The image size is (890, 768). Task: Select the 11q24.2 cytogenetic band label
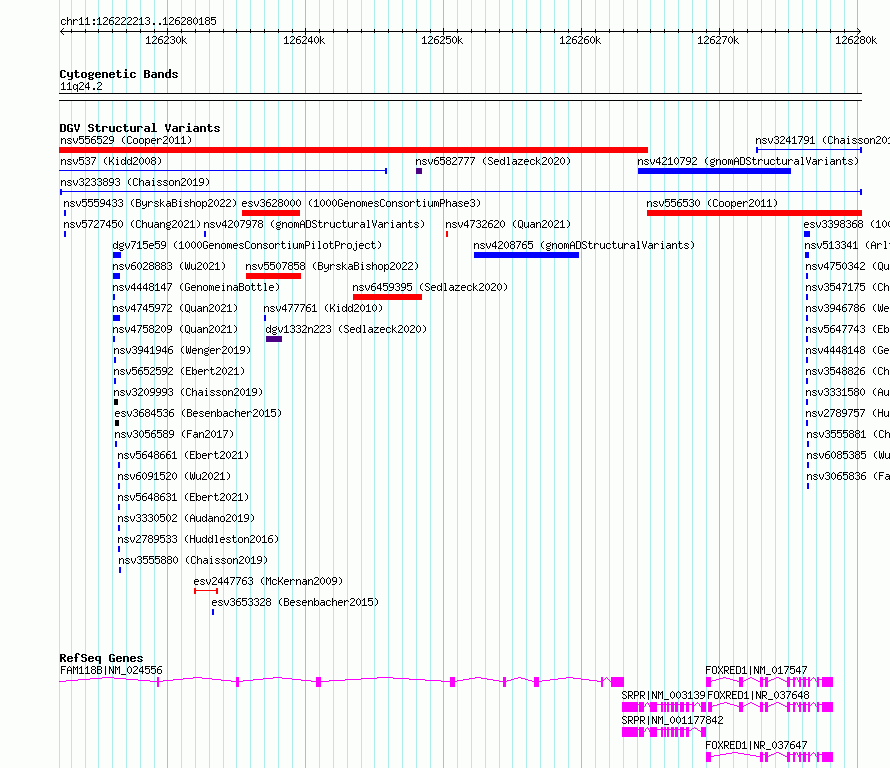point(81,87)
